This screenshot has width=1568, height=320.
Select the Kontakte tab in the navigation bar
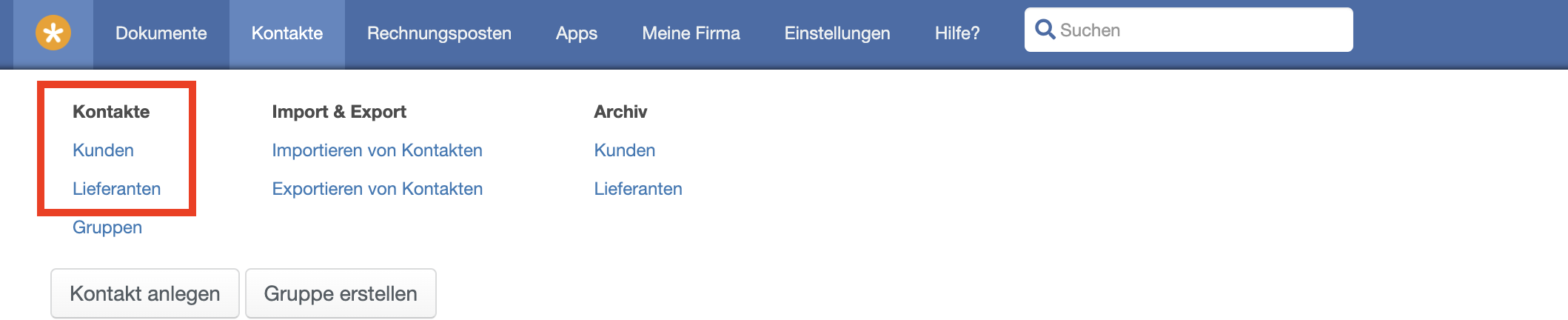pyautogui.click(x=287, y=33)
